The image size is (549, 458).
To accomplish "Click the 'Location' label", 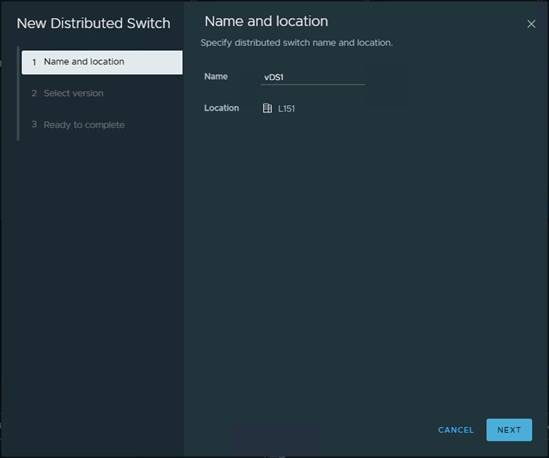I will pyautogui.click(x=222, y=108).
